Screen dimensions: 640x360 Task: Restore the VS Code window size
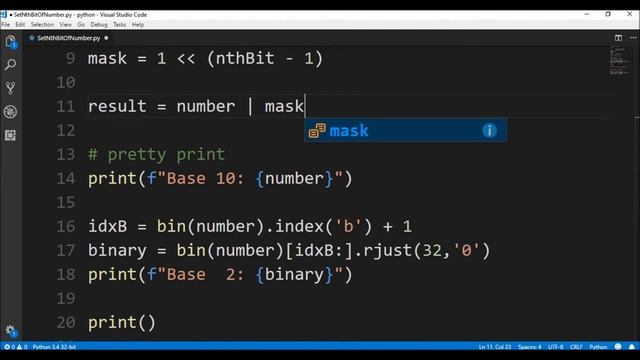(x=608, y=14)
